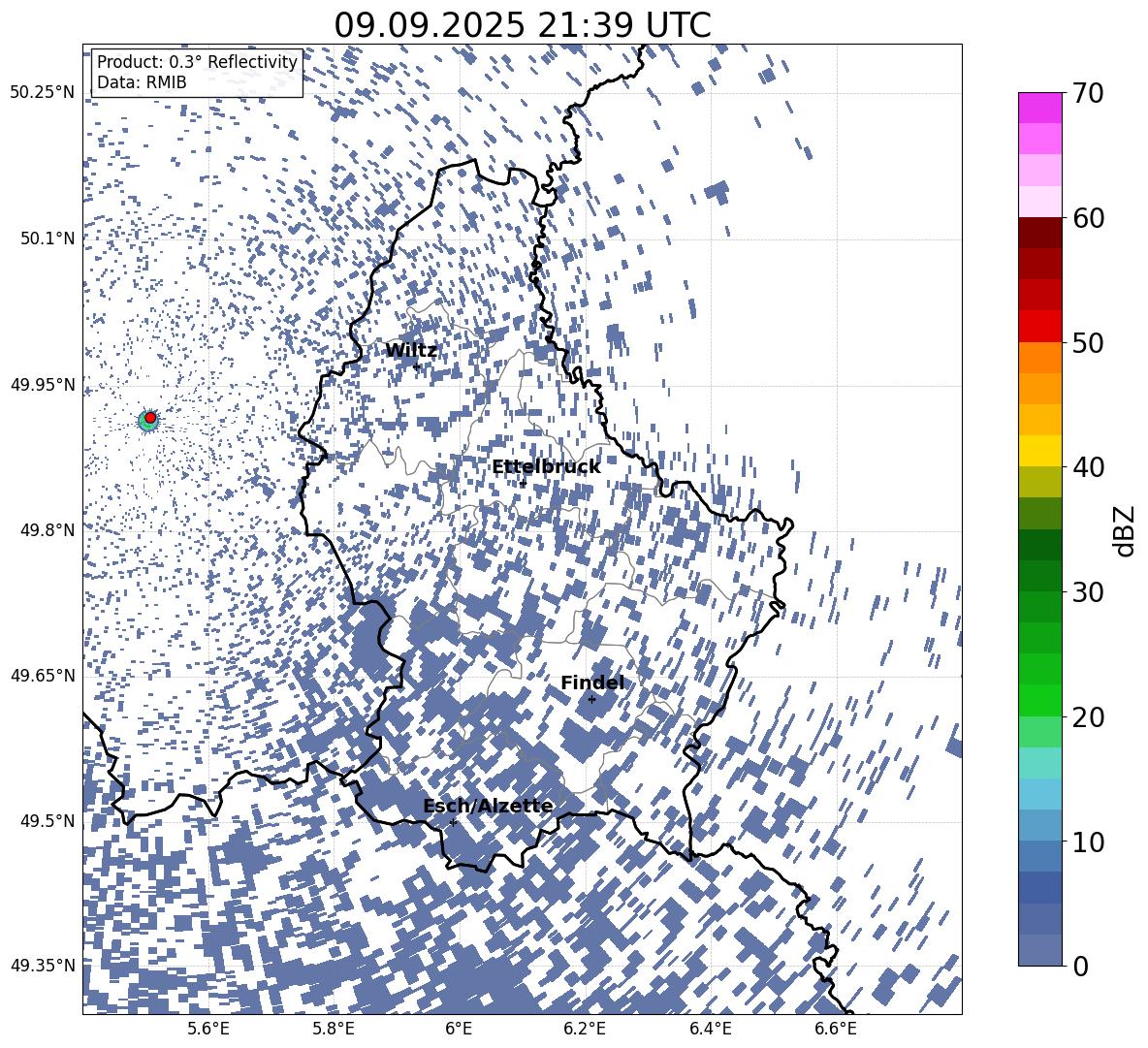Click the colorbar tick label 60

(x=1088, y=218)
